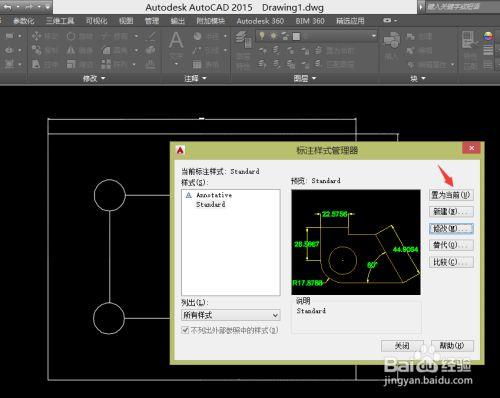The image size is (500, 398).
Task: Click the layer color swatch square
Action: [296, 36]
